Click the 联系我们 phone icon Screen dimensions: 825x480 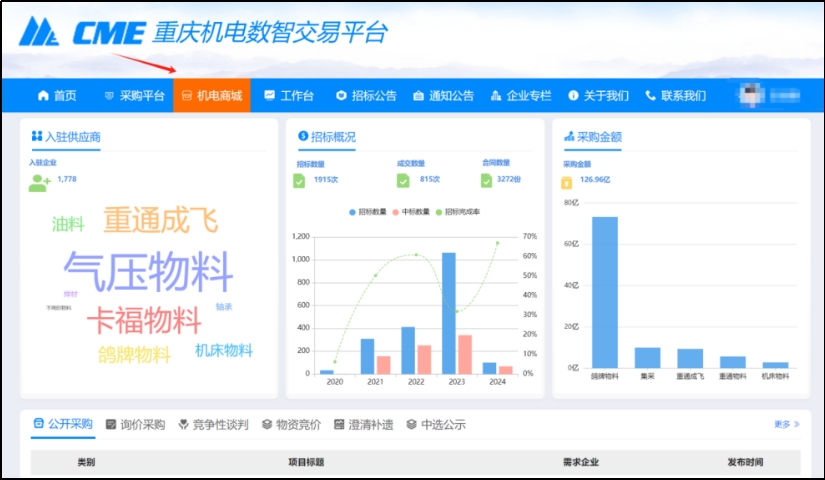651,96
